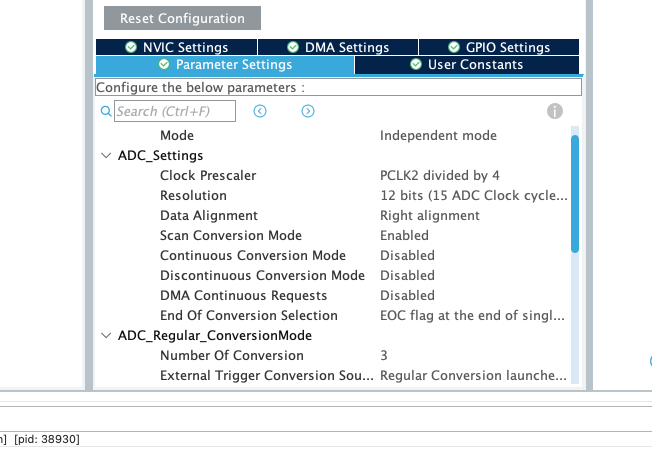Click the DMA Settings green check icon

point(293,47)
